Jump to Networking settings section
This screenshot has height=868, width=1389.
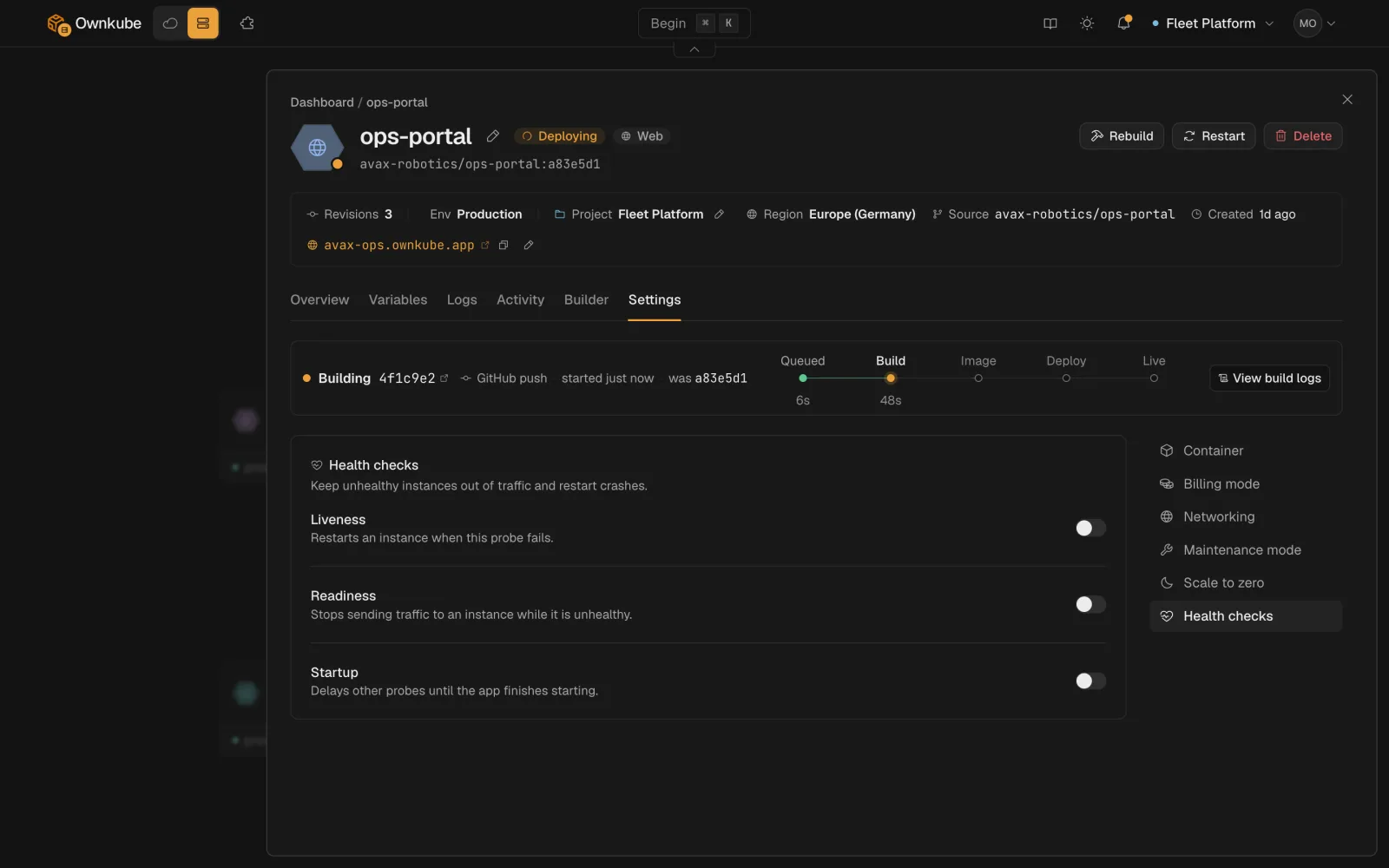point(1246,516)
